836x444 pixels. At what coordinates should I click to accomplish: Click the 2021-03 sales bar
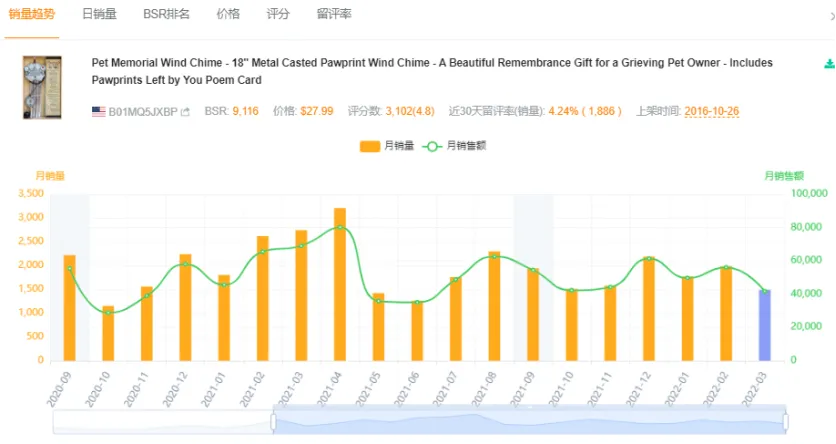[301, 295]
